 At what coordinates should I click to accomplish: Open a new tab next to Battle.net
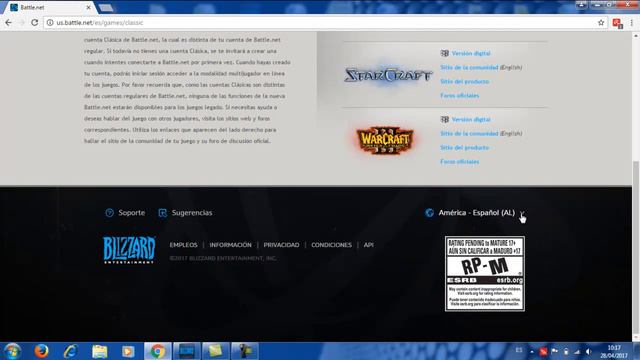106,7
